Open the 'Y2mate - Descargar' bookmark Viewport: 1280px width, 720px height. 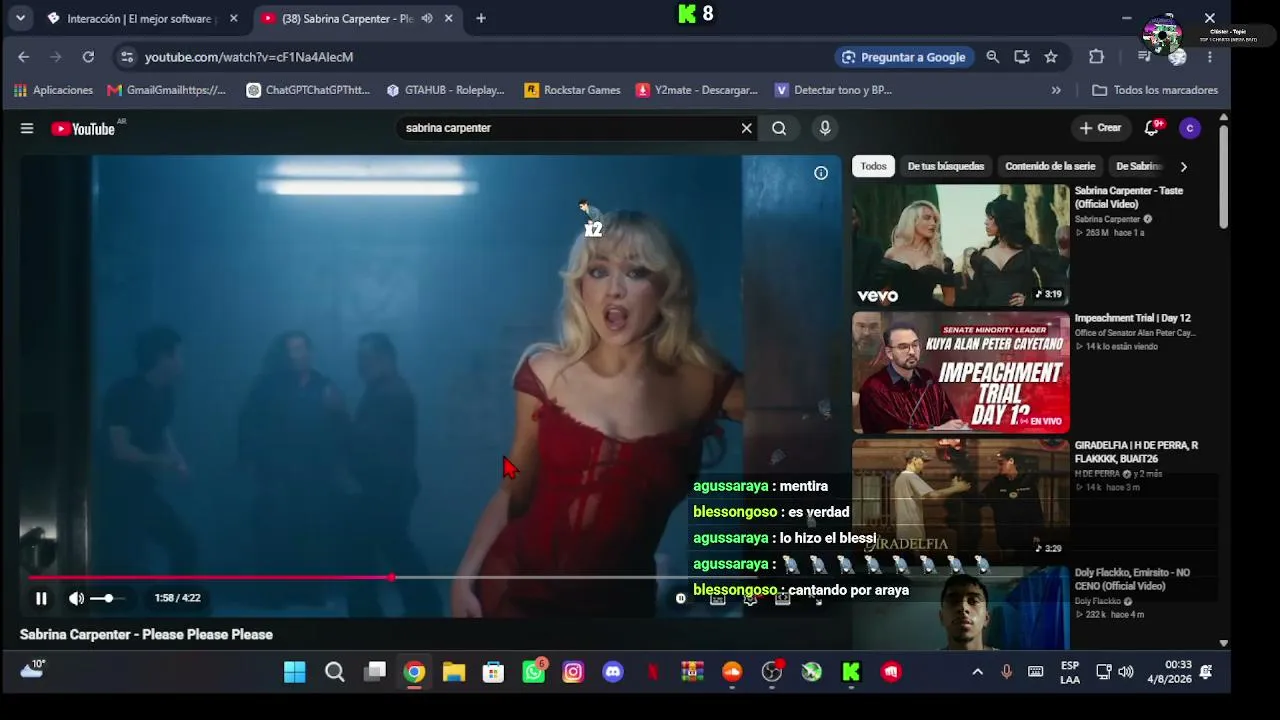(697, 90)
